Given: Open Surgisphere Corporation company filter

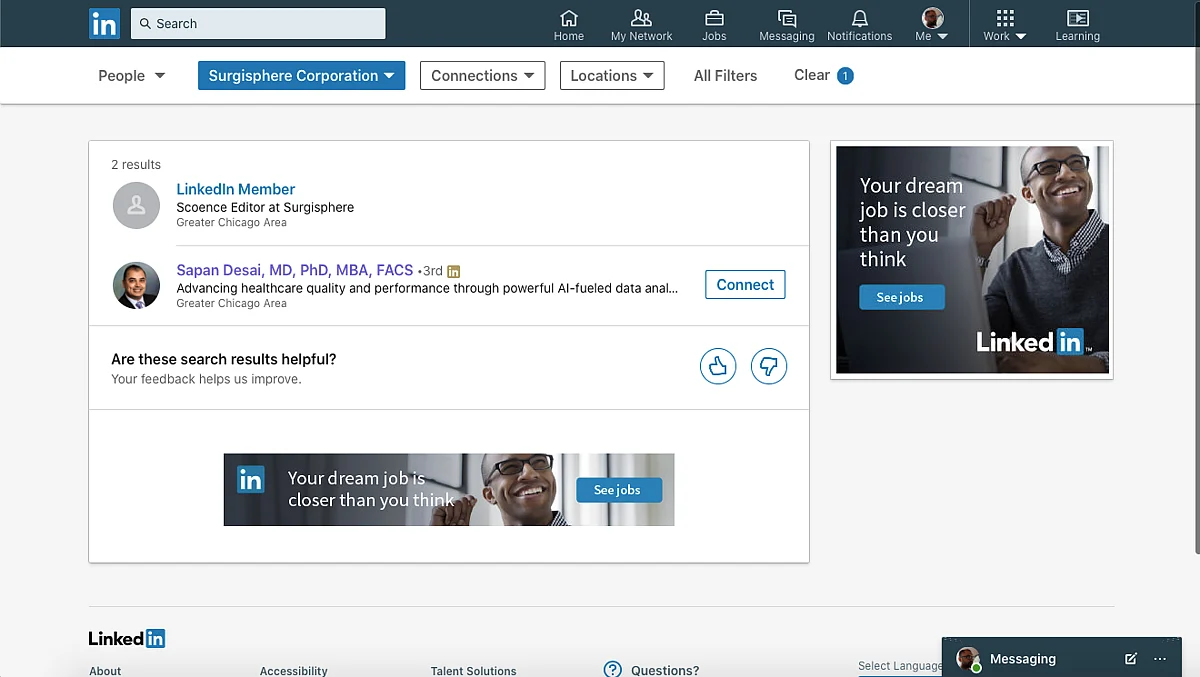Looking at the screenshot, I should pos(301,76).
